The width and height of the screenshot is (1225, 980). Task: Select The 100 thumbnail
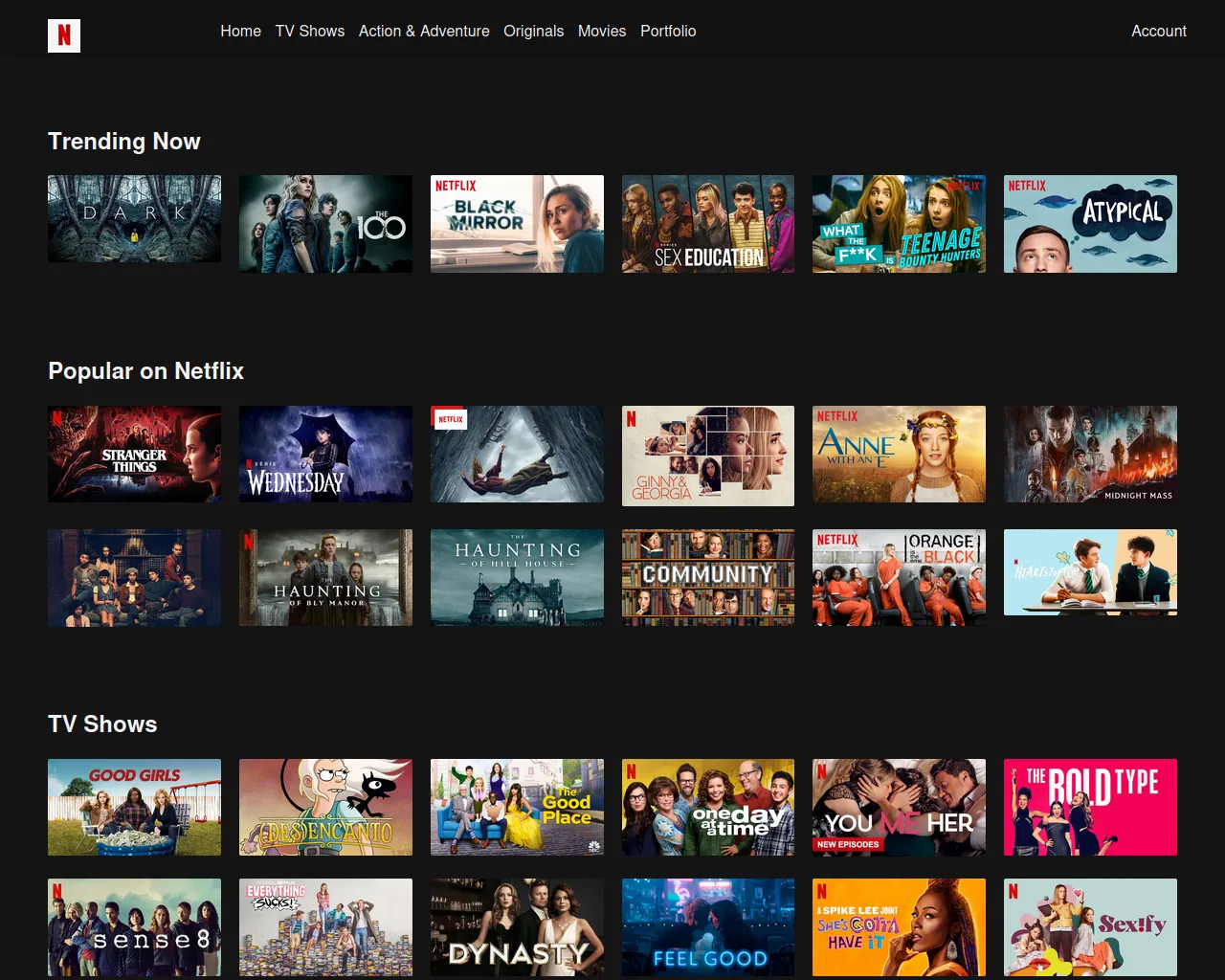click(325, 224)
